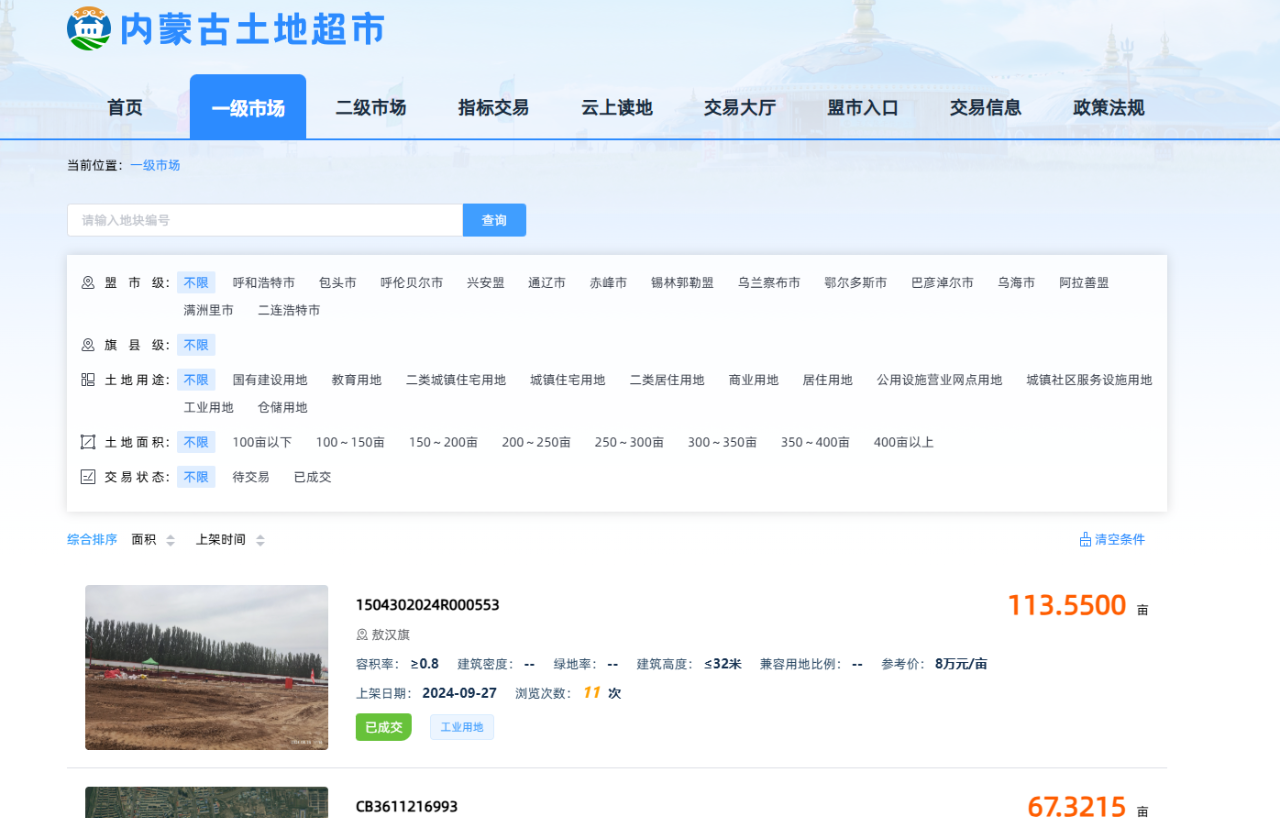Open 政策法规 tab
Viewport: 1280px width, 818px height.
1109,108
